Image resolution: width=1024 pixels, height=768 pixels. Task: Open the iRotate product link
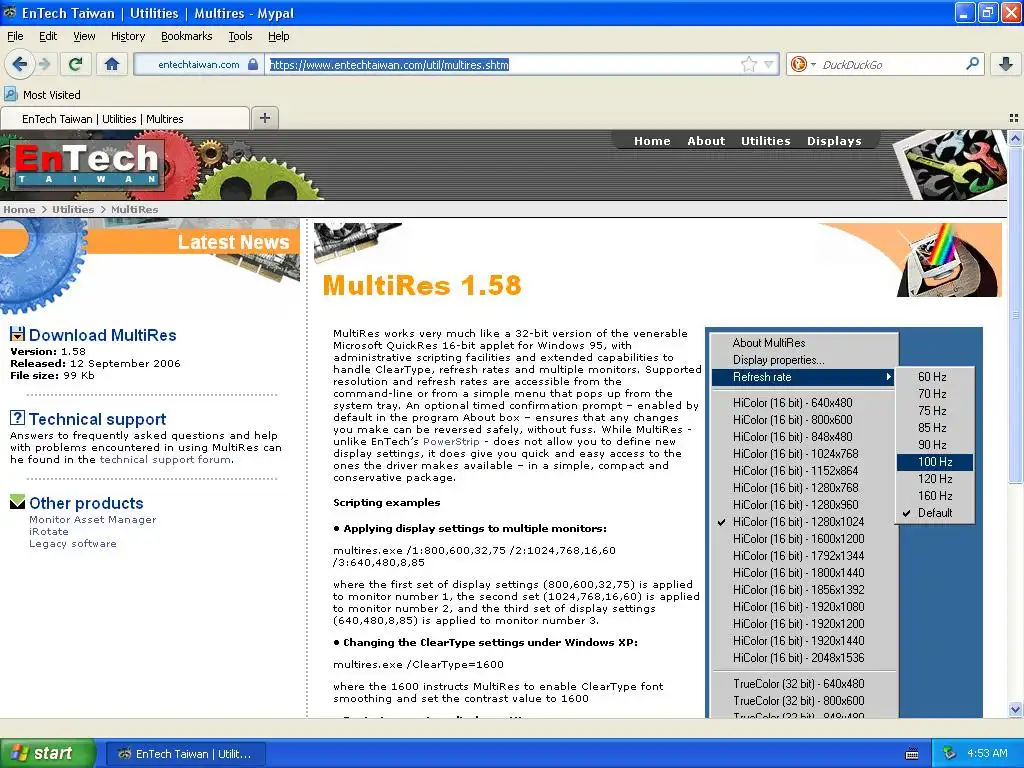click(x=48, y=532)
